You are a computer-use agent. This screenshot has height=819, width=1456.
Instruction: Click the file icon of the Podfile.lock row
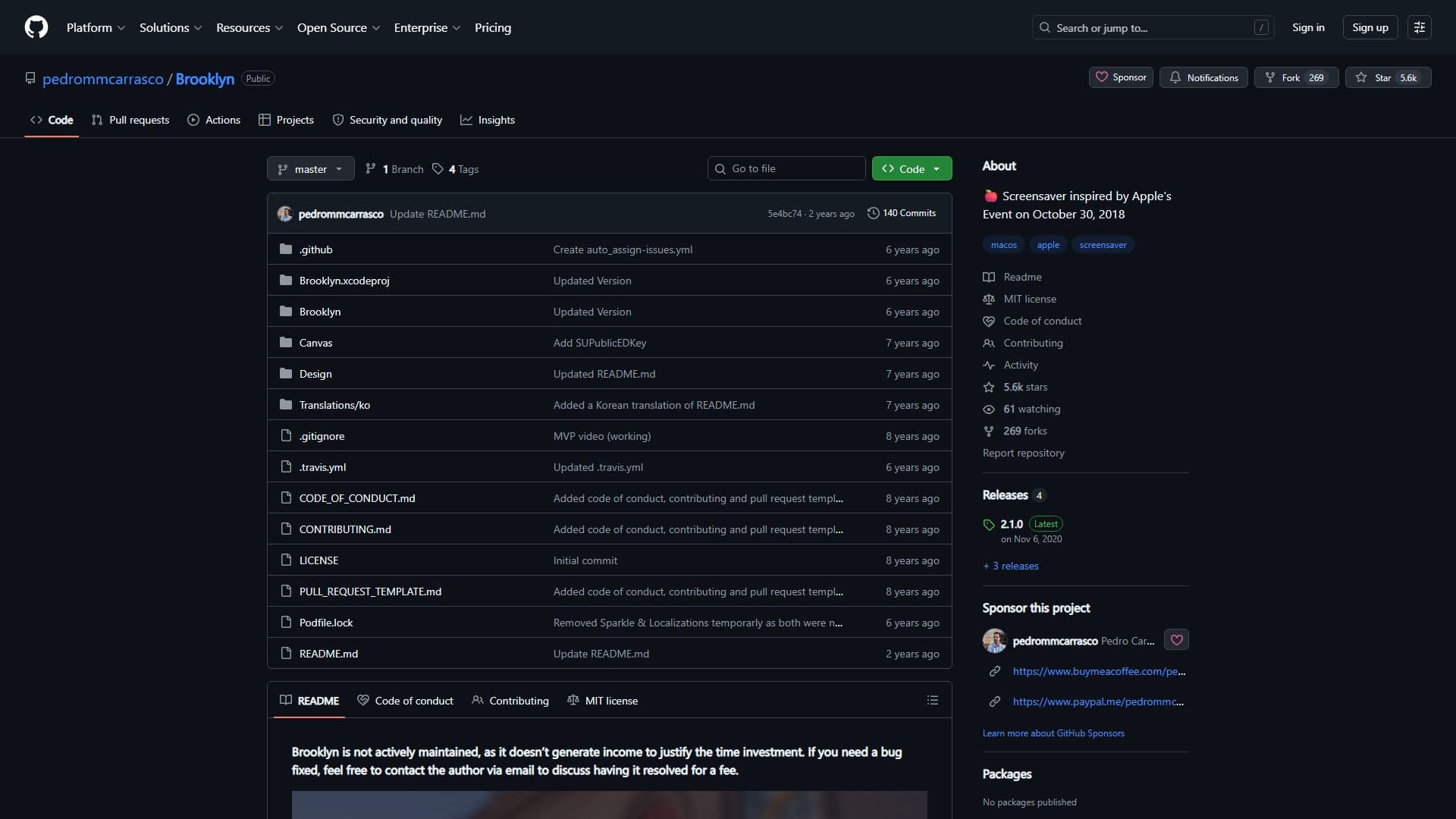[286, 623]
